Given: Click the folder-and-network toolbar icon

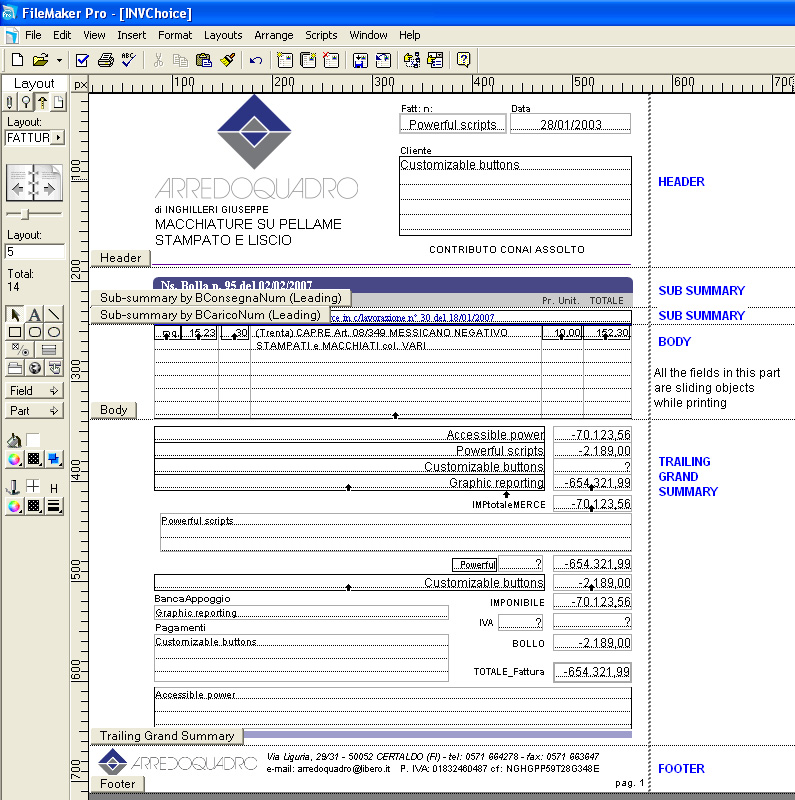Looking at the screenshot, I should [412, 60].
